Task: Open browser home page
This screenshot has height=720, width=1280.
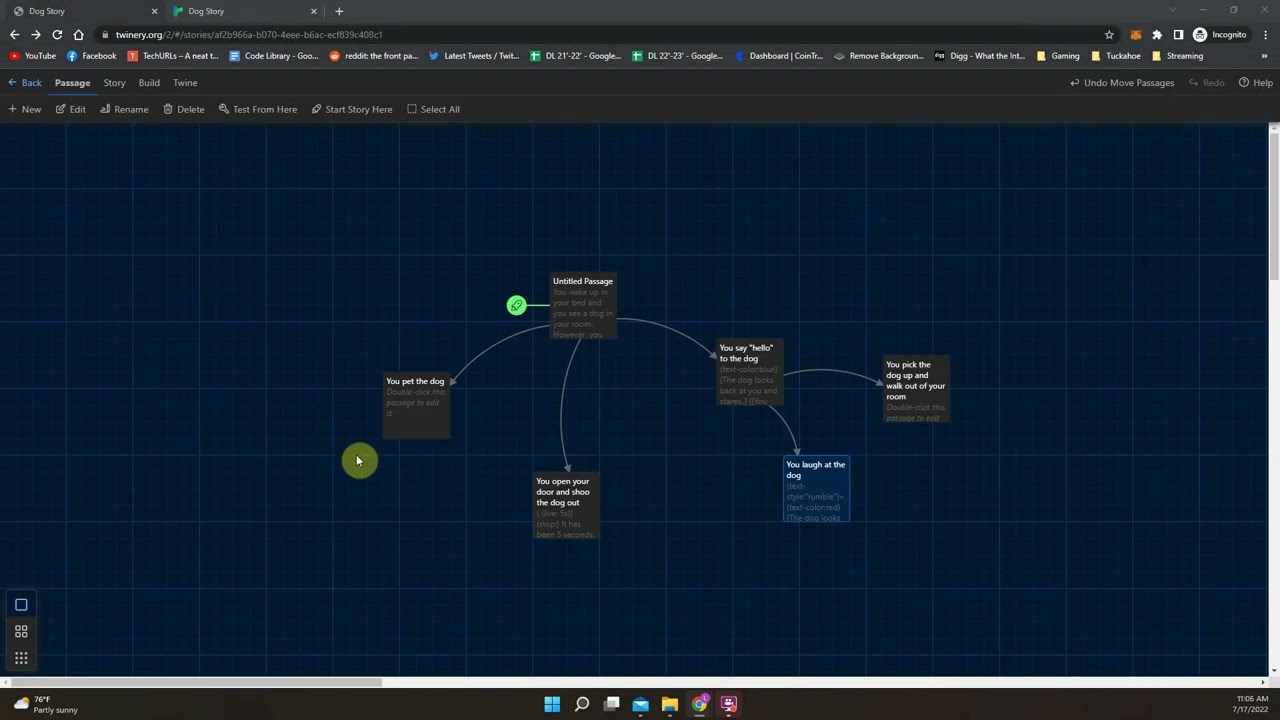Action: [x=78, y=34]
